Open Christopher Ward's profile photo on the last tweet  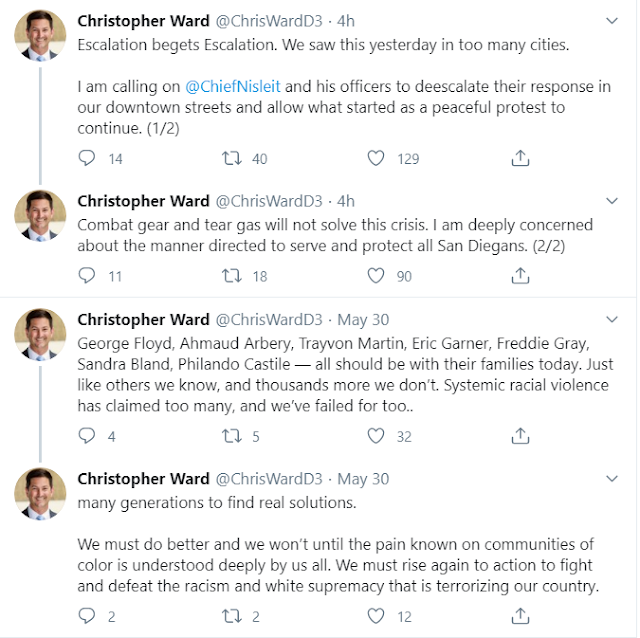point(40,494)
